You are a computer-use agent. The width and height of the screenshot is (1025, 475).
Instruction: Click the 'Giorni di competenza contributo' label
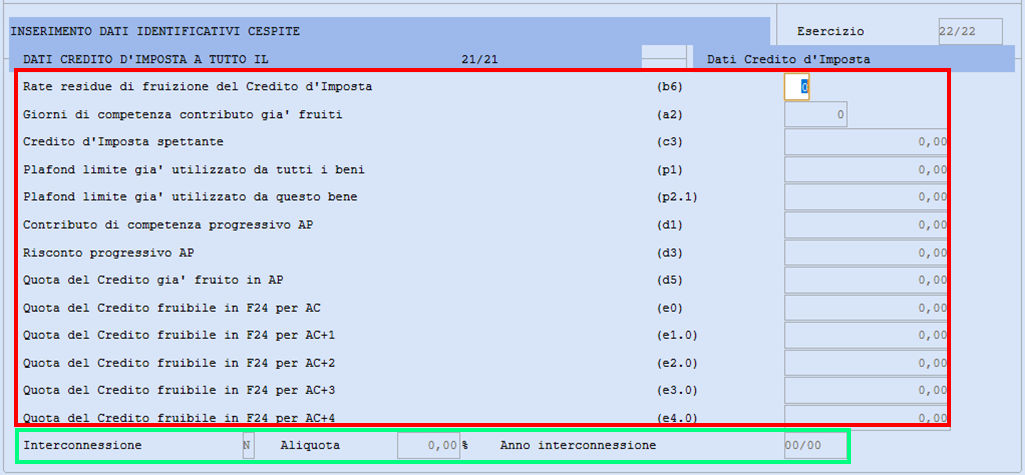click(x=182, y=115)
